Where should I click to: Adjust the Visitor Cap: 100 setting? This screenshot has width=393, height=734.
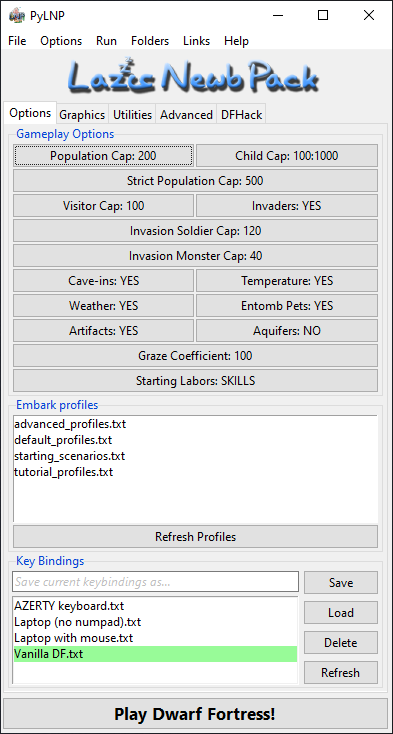click(103, 206)
